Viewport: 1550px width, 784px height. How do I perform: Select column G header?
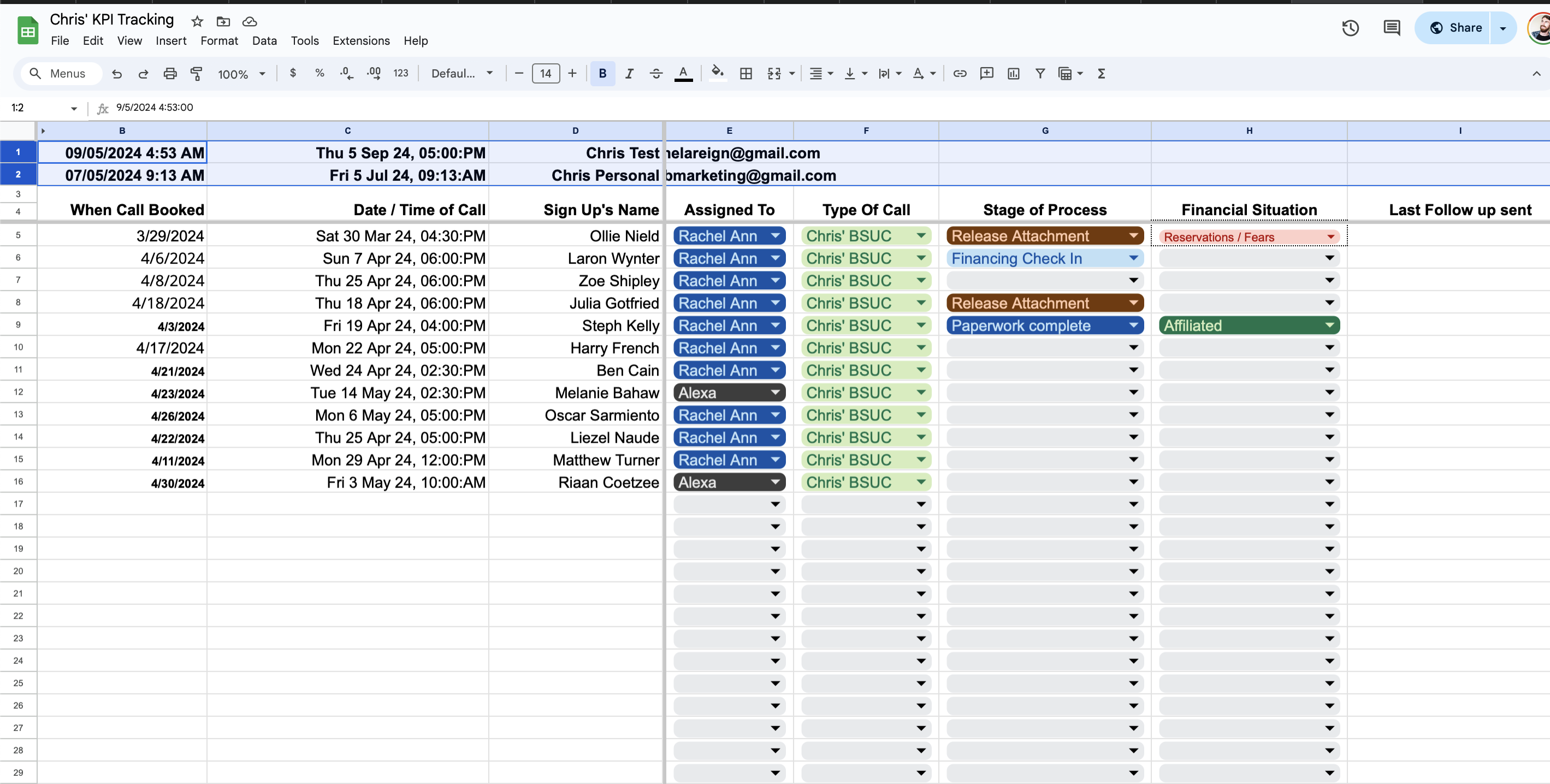1045,130
